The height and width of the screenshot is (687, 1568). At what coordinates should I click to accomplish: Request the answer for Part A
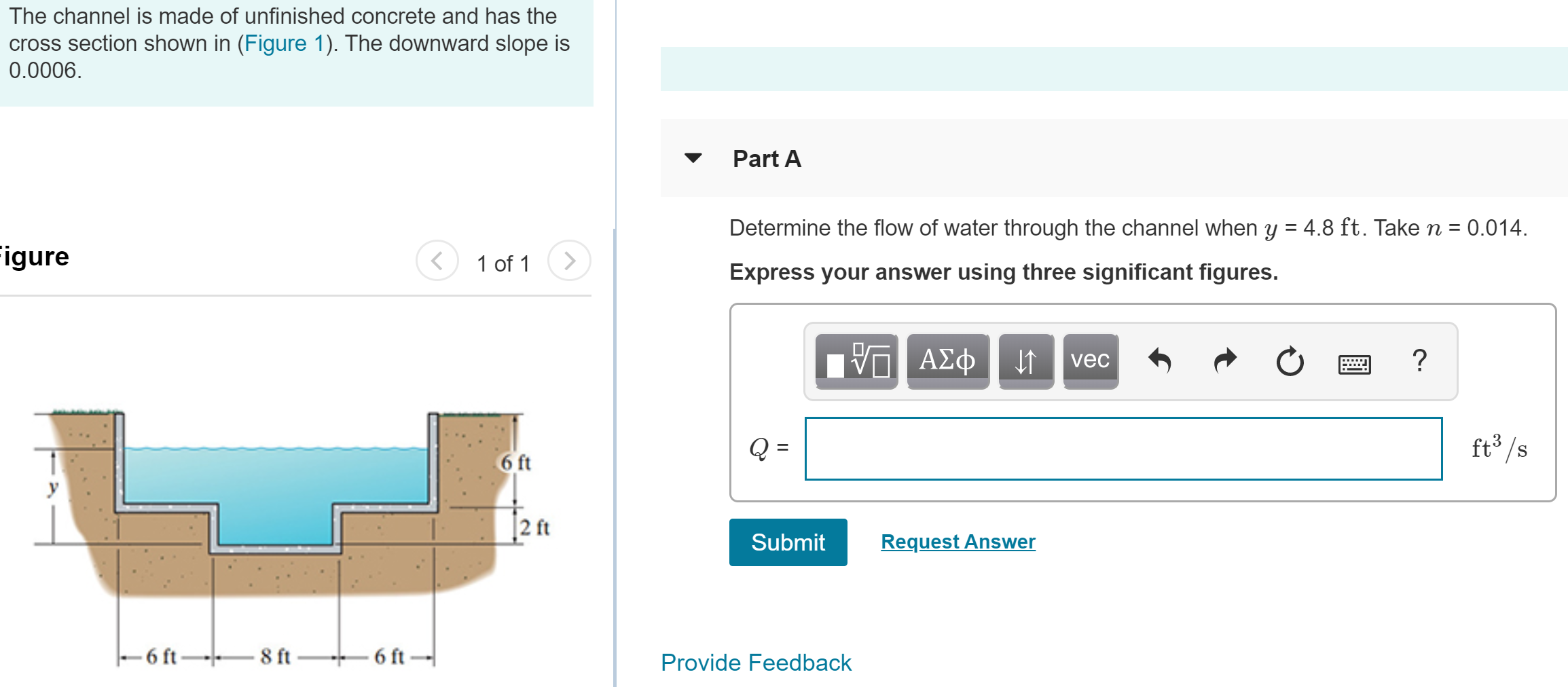click(x=958, y=541)
